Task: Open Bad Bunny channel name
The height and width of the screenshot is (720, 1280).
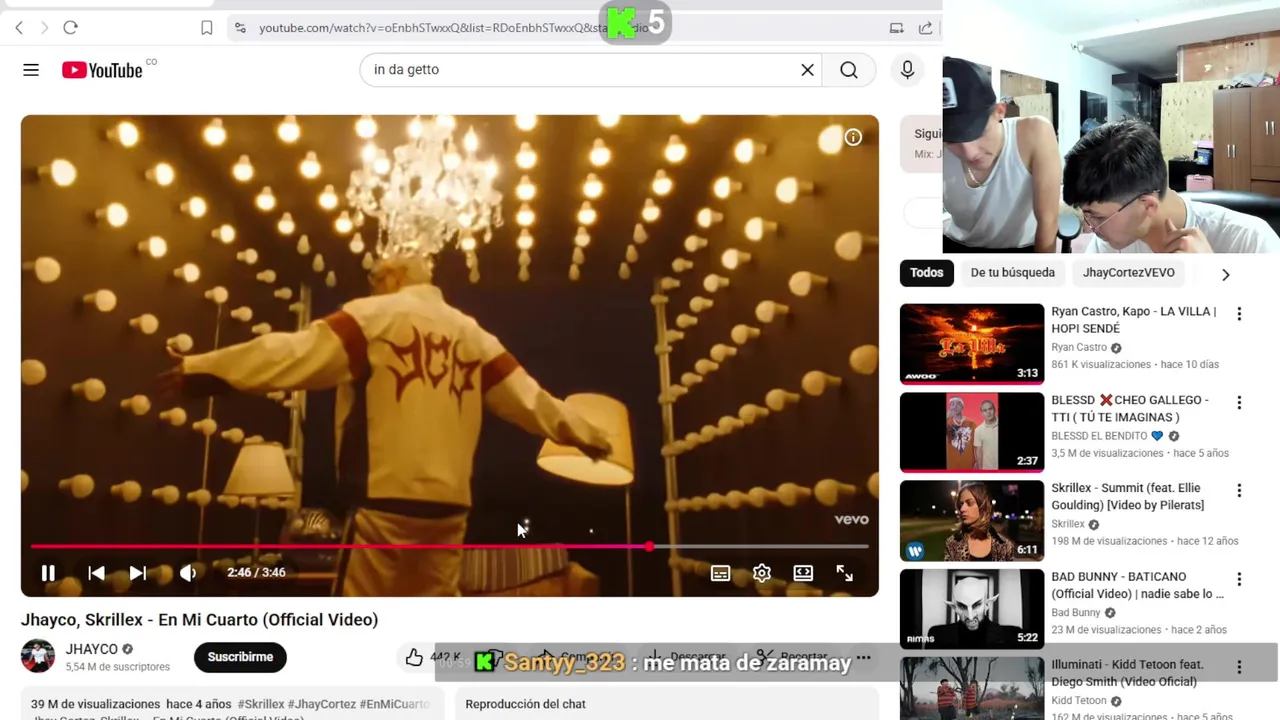Action: pyautogui.click(x=1076, y=613)
